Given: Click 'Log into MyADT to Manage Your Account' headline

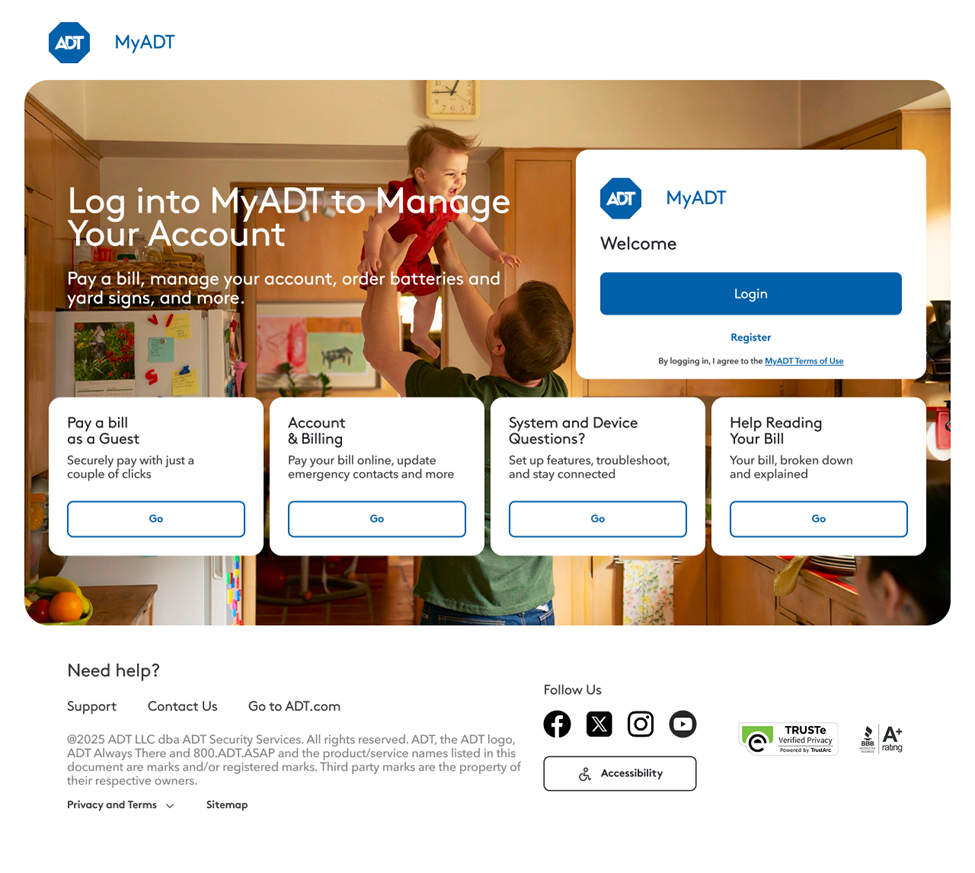Looking at the screenshot, I should pos(289,218).
